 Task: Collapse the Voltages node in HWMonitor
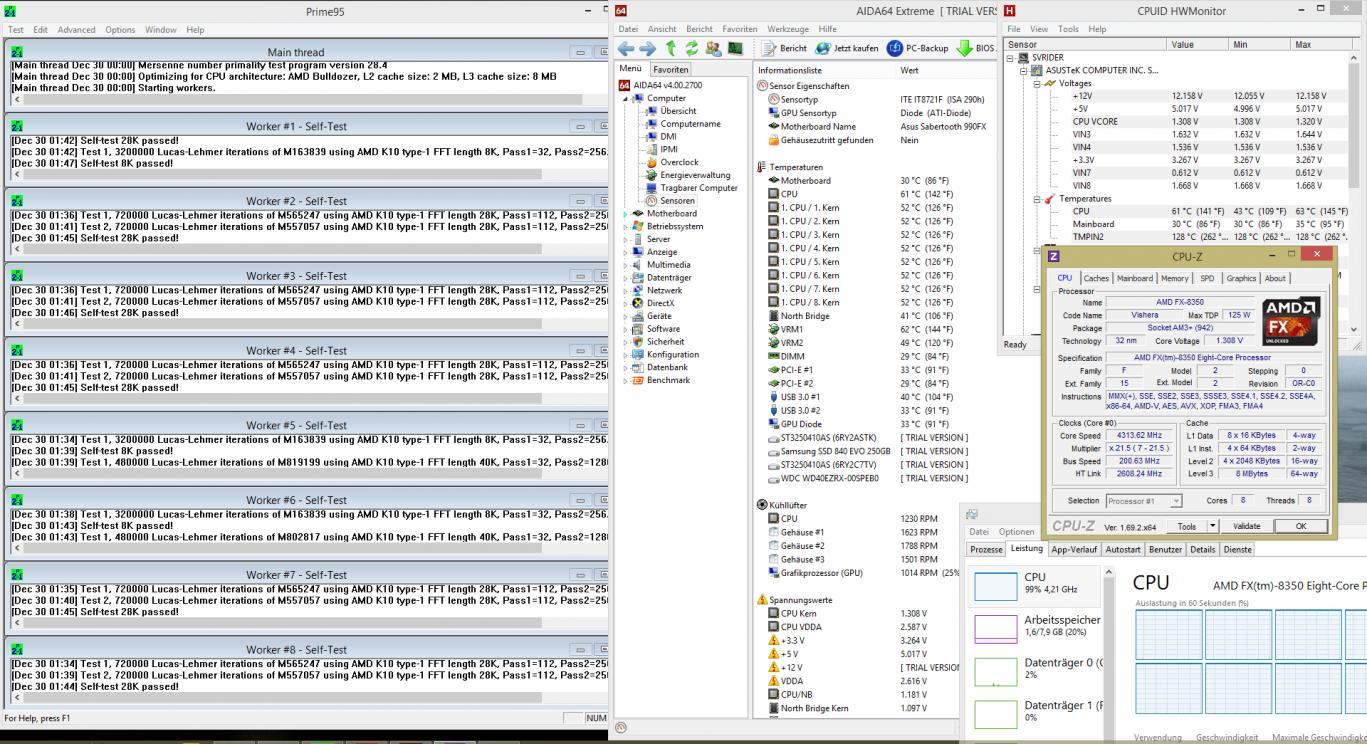1035,84
